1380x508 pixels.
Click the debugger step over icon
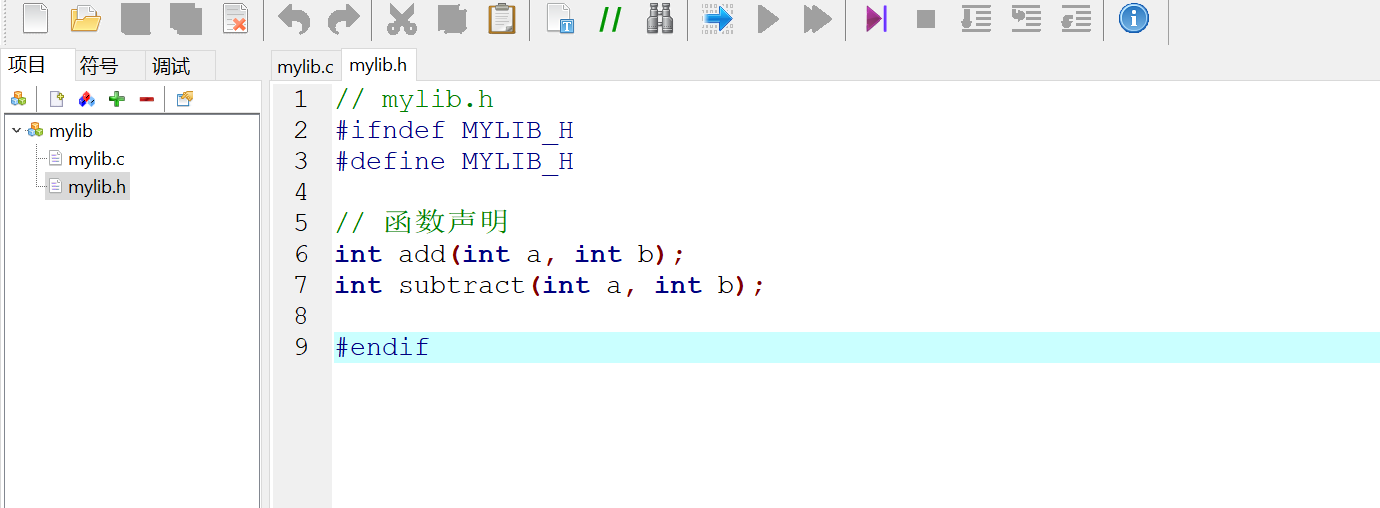[x=976, y=18]
